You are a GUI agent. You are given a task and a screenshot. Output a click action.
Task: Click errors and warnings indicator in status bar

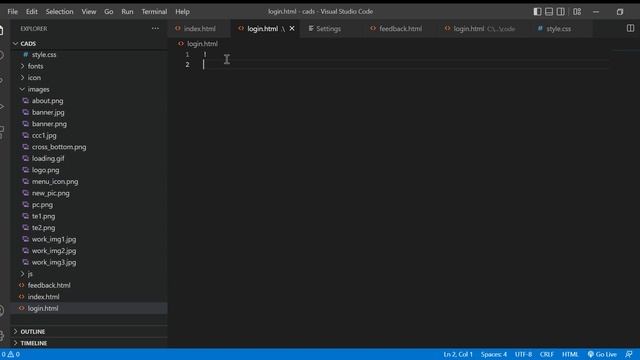click(10, 354)
